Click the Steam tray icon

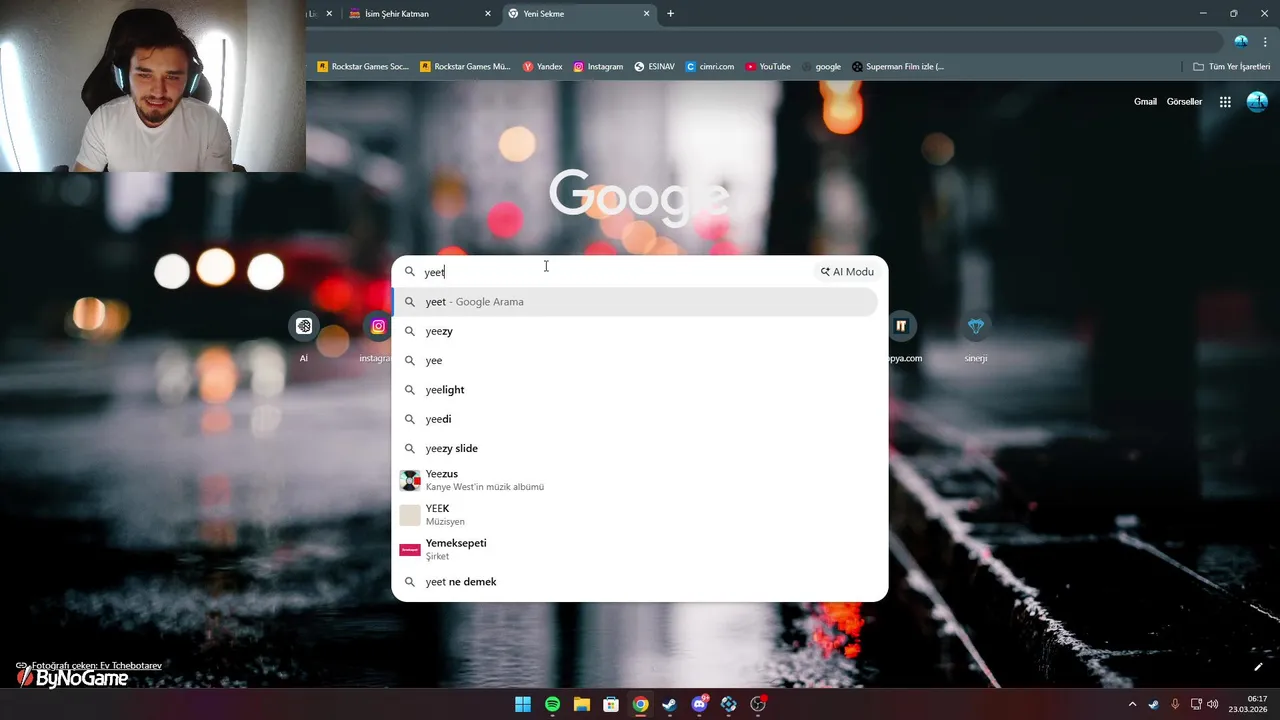tap(1154, 704)
